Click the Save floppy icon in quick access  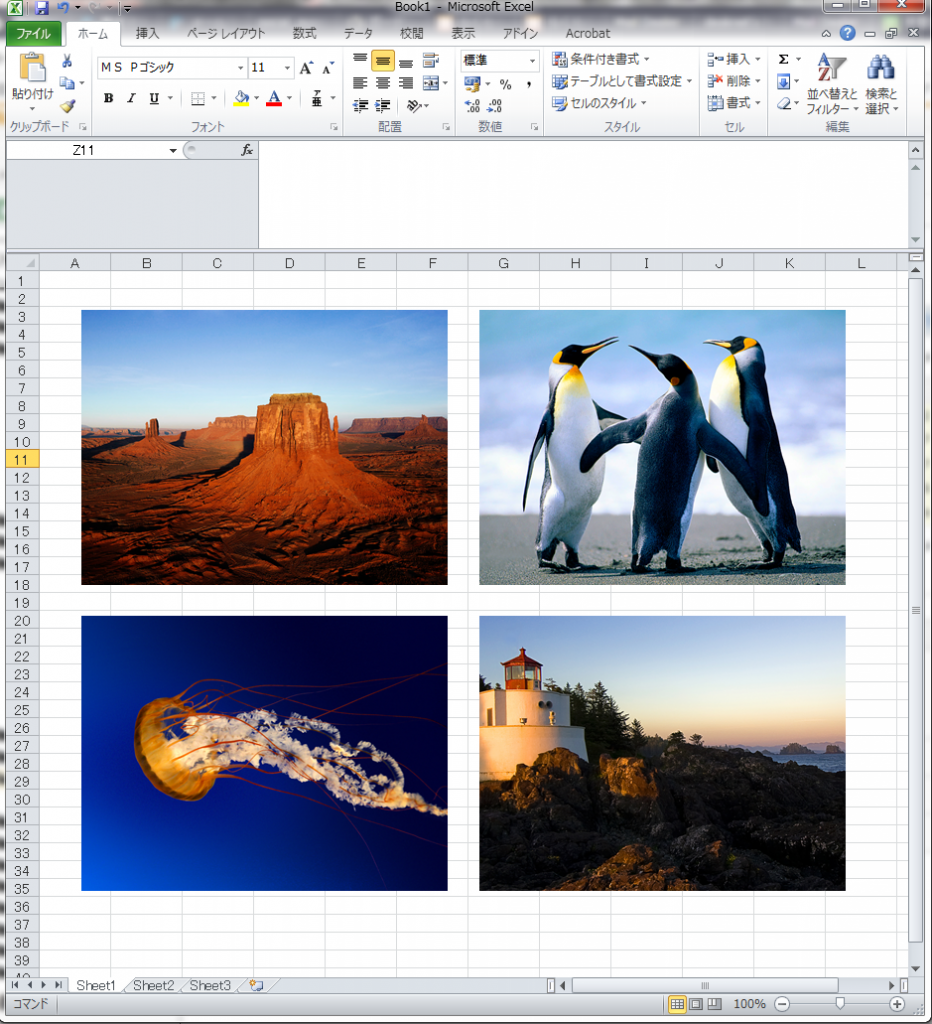point(42,8)
